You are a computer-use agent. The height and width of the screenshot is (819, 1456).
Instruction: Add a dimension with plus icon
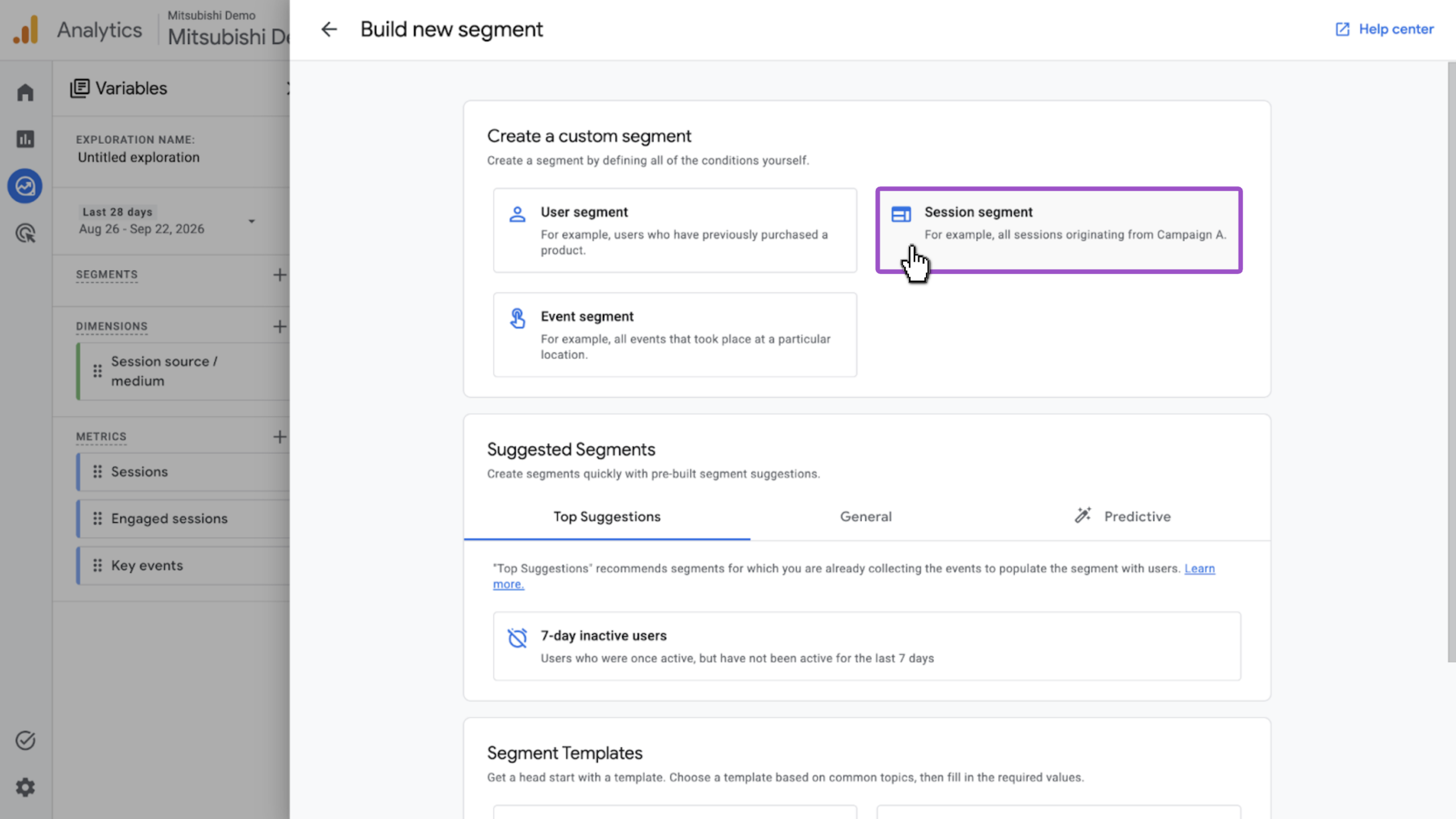[x=279, y=326]
